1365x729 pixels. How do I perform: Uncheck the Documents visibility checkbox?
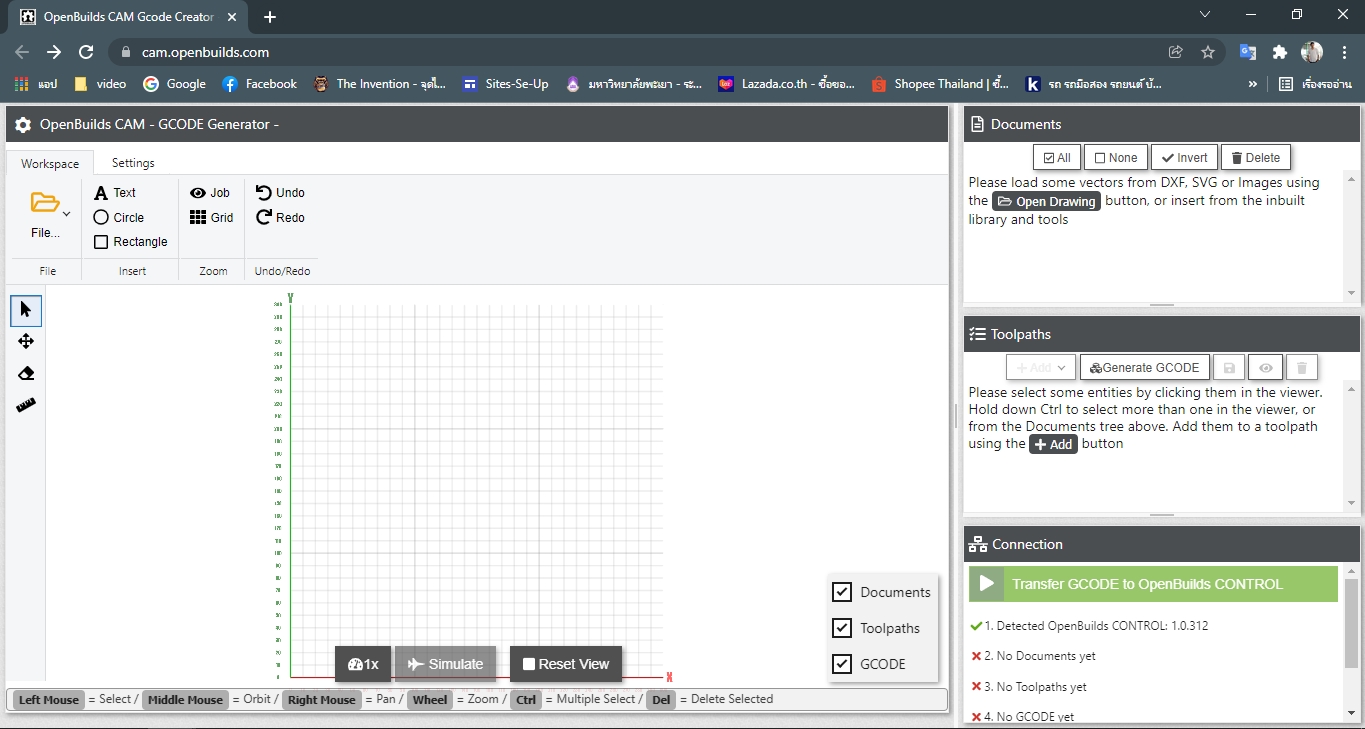[x=842, y=592]
